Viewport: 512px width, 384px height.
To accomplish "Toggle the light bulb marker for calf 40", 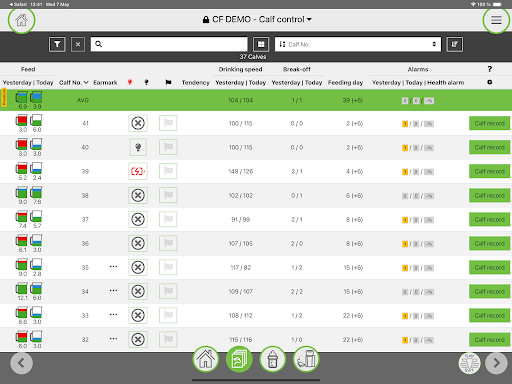I will coord(138,147).
